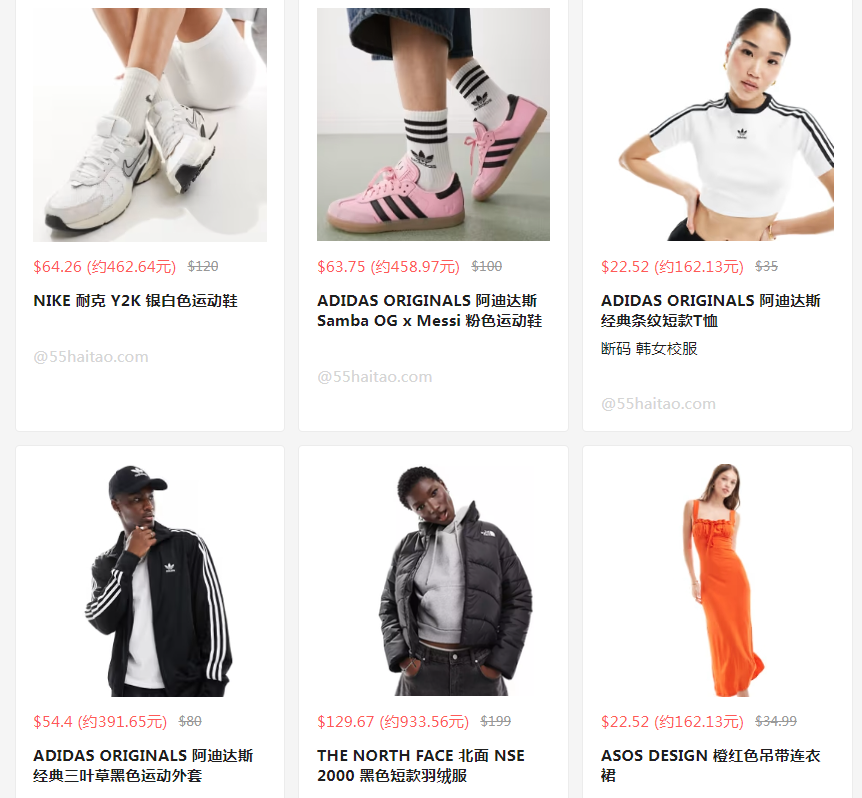This screenshot has width=862, height=798.
Task: Open the Nike Y2K silver sneakers photo
Action: coord(150,125)
